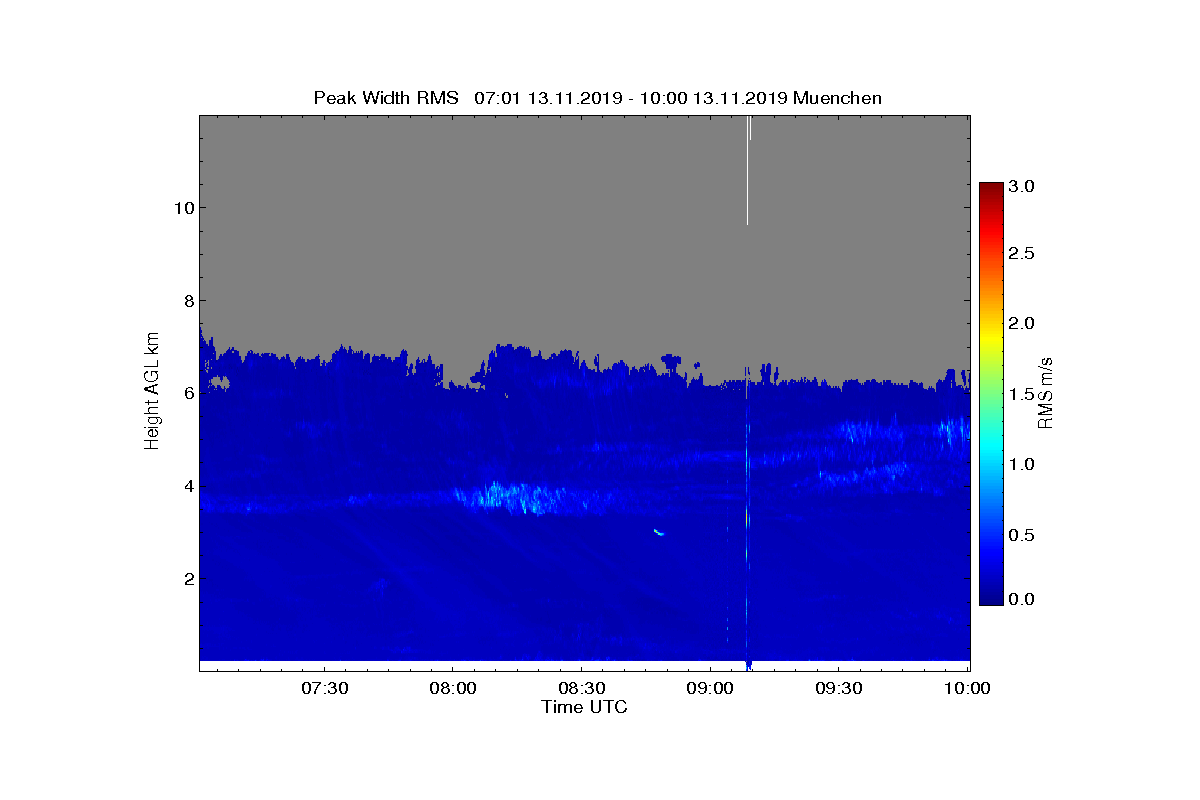Screen dimensions: 1200x800
Task: Click the white vertical line near 10 km
Action: tap(747, 170)
